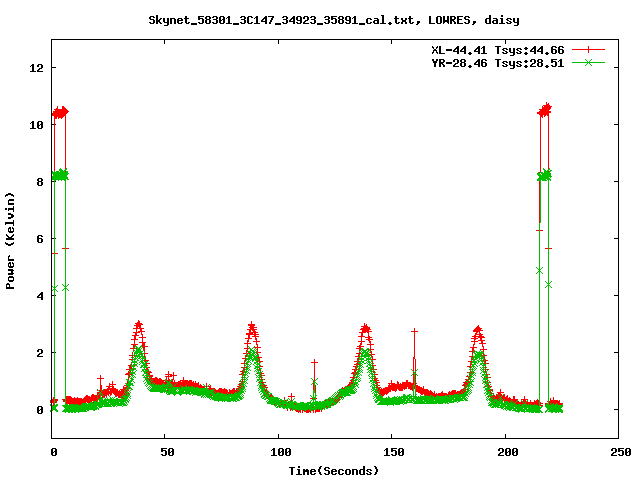Viewport: 640px width, 480px height.
Task: Click the Power (Kelvin) y-axis label
Action: point(10,241)
